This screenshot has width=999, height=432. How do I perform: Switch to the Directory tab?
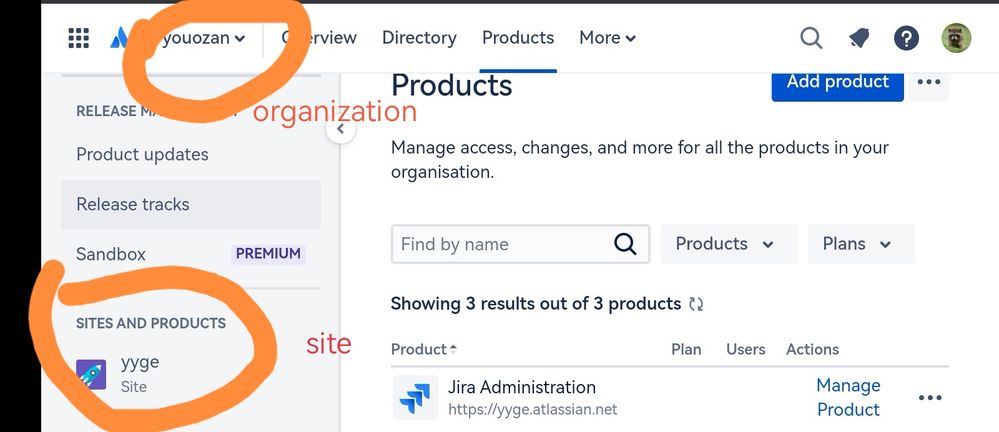click(x=419, y=38)
